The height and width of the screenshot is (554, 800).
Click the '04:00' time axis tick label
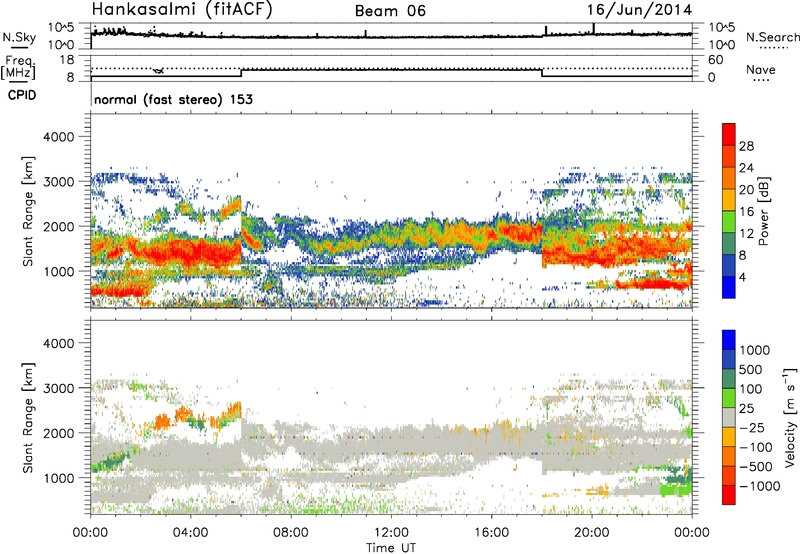point(191,533)
